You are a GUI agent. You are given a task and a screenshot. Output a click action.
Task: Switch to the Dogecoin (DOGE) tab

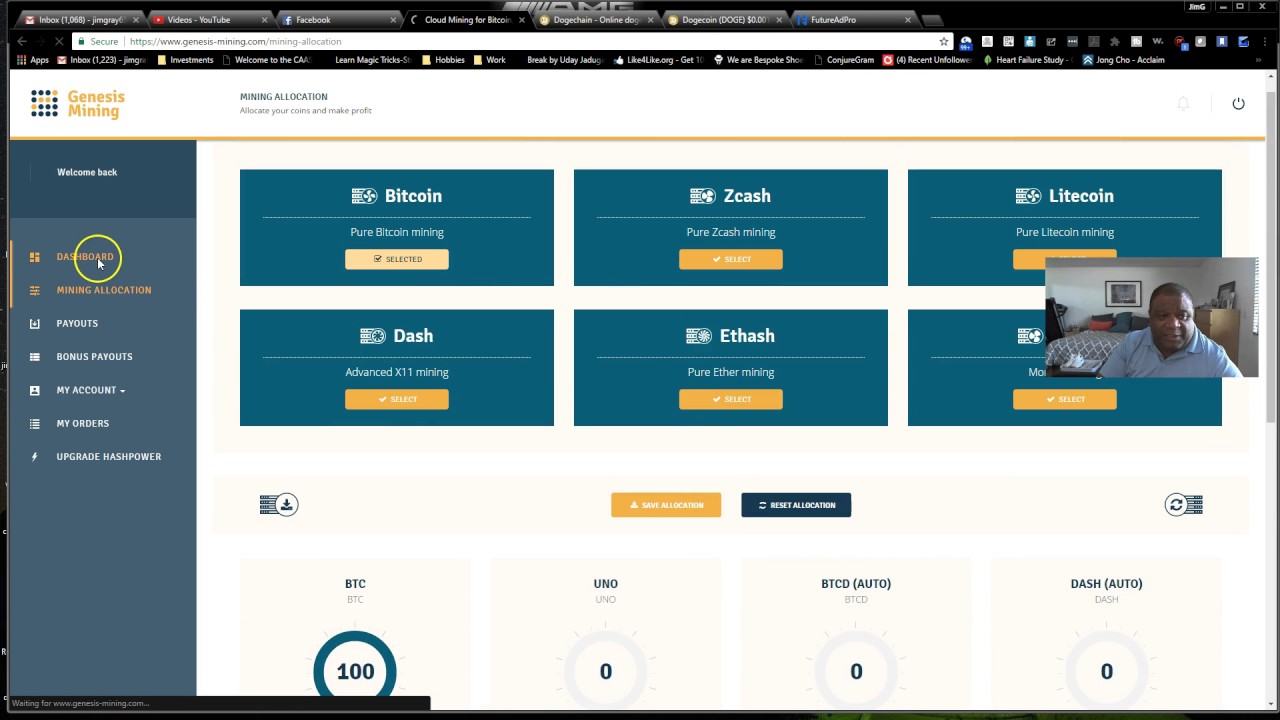click(724, 20)
